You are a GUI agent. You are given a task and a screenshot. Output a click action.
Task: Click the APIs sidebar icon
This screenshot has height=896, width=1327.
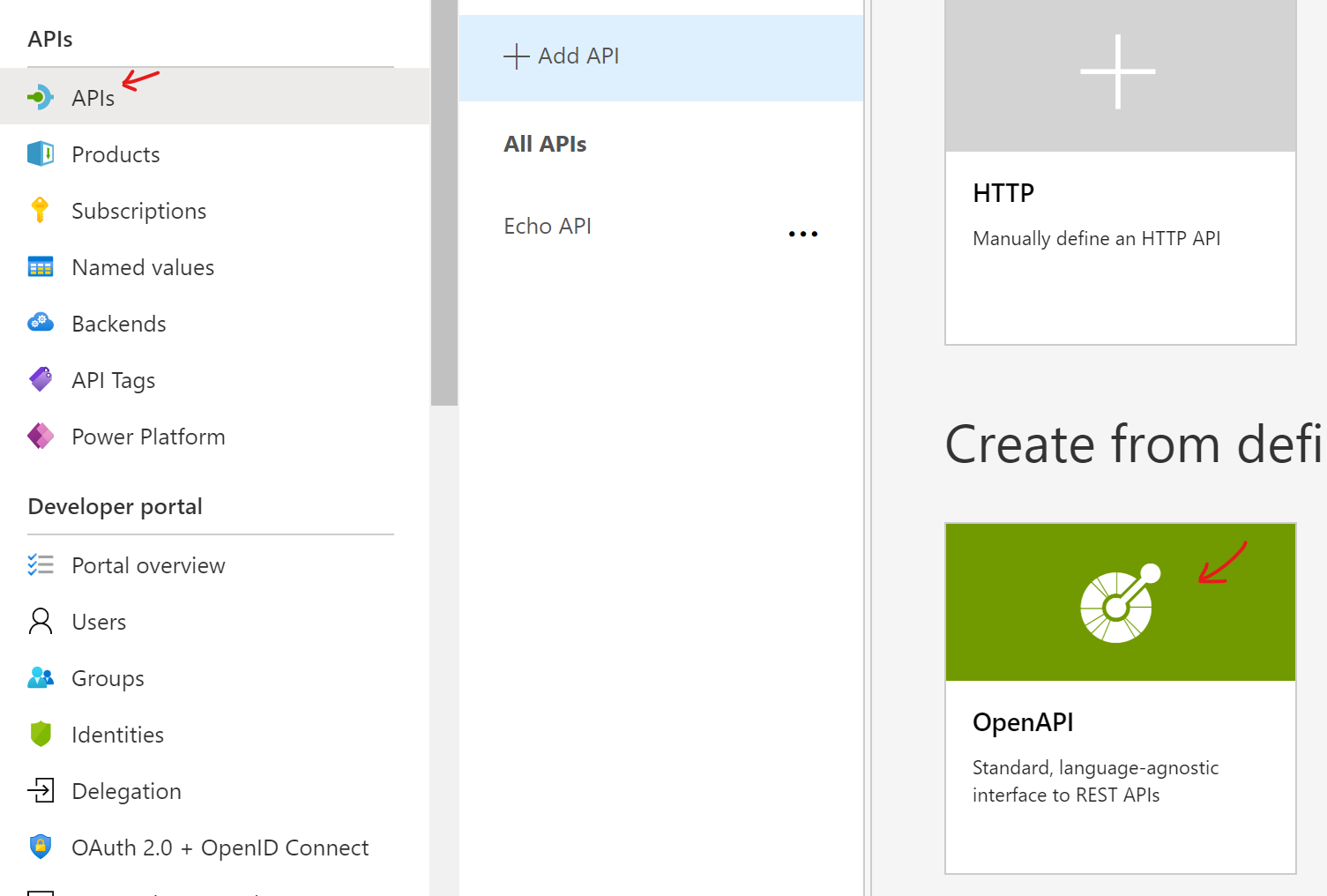pyautogui.click(x=41, y=97)
